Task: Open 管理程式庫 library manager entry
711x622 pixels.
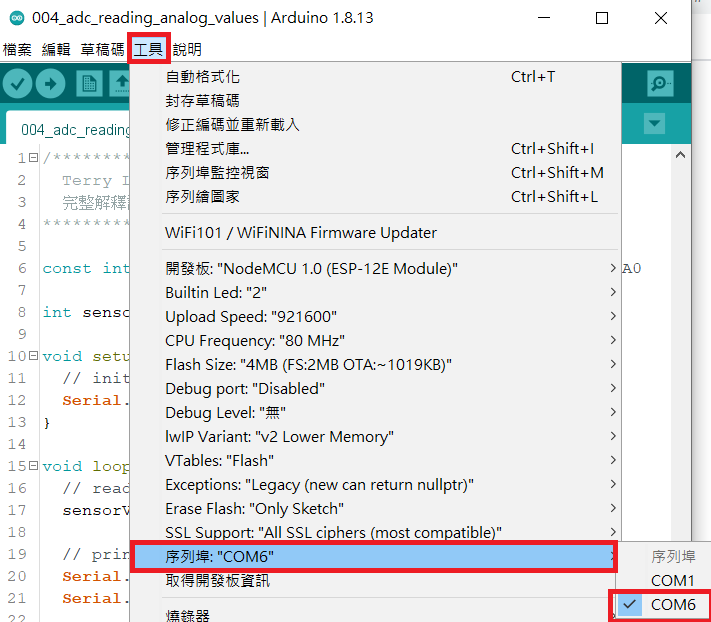Action: (207, 149)
